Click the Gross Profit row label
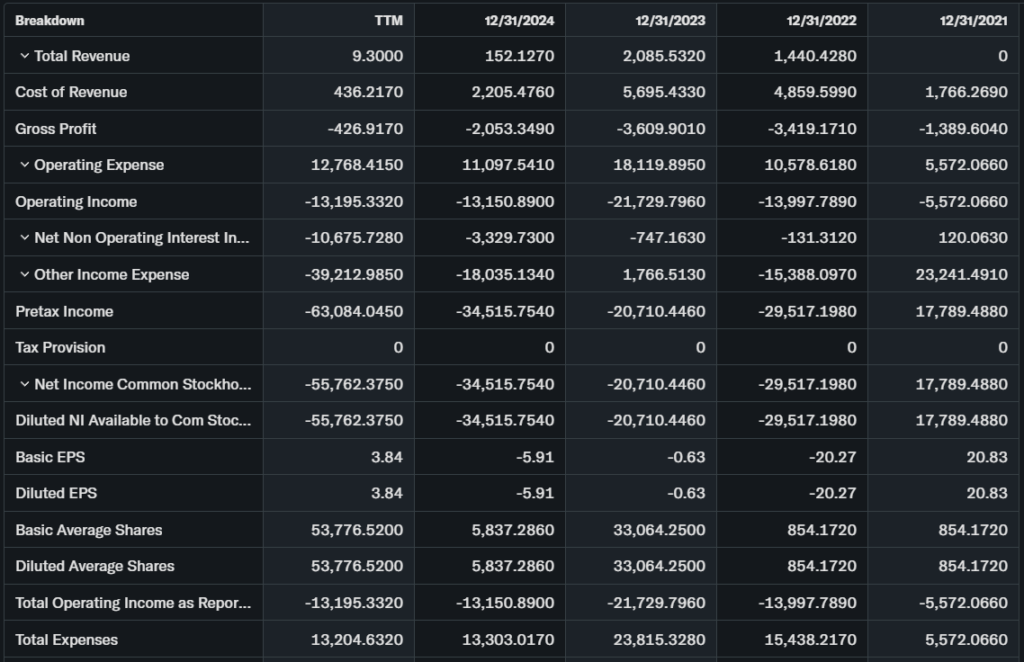Image resolution: width=1024 pixels, height=662 pixels. 56,129
